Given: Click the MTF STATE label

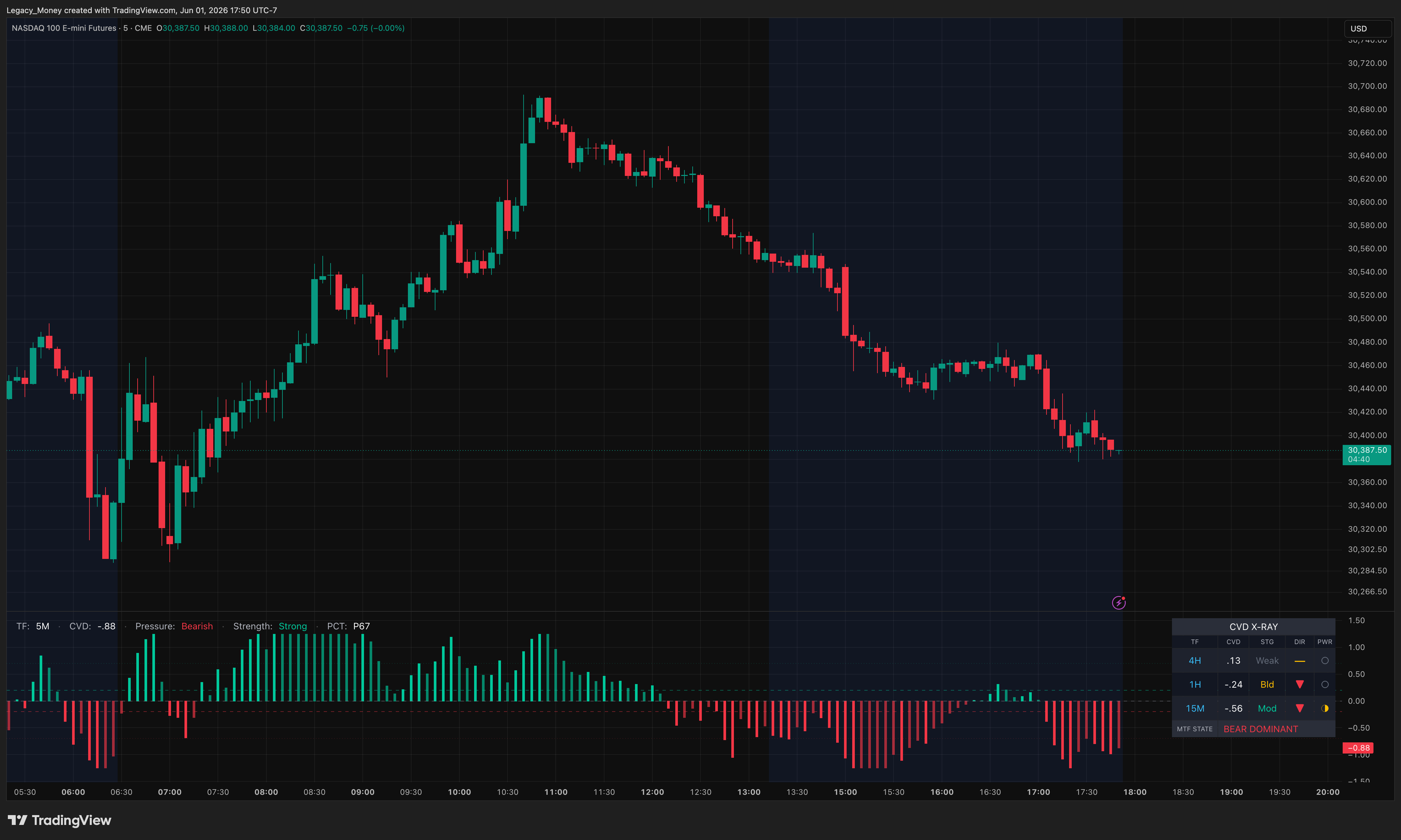Looking at the screenshot, I should [1194, 729].
